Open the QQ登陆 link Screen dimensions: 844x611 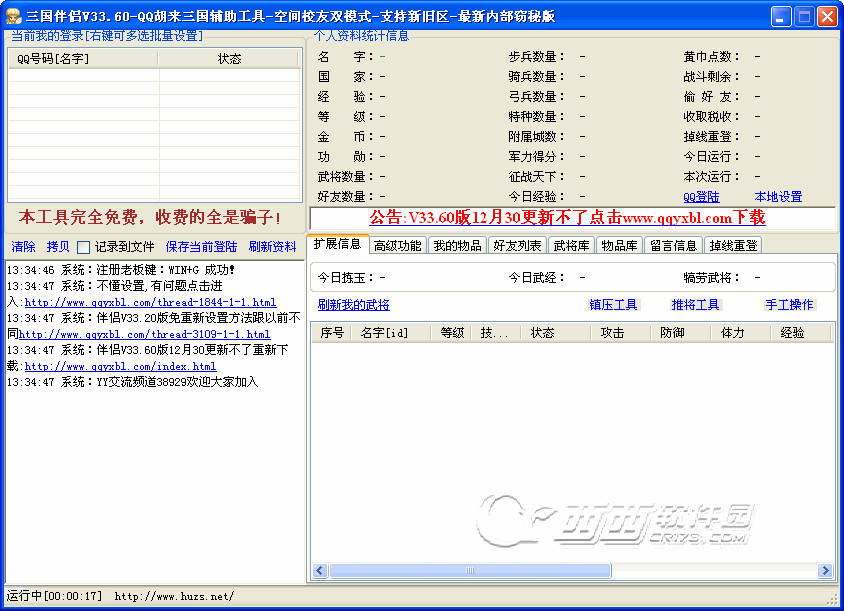701,196
